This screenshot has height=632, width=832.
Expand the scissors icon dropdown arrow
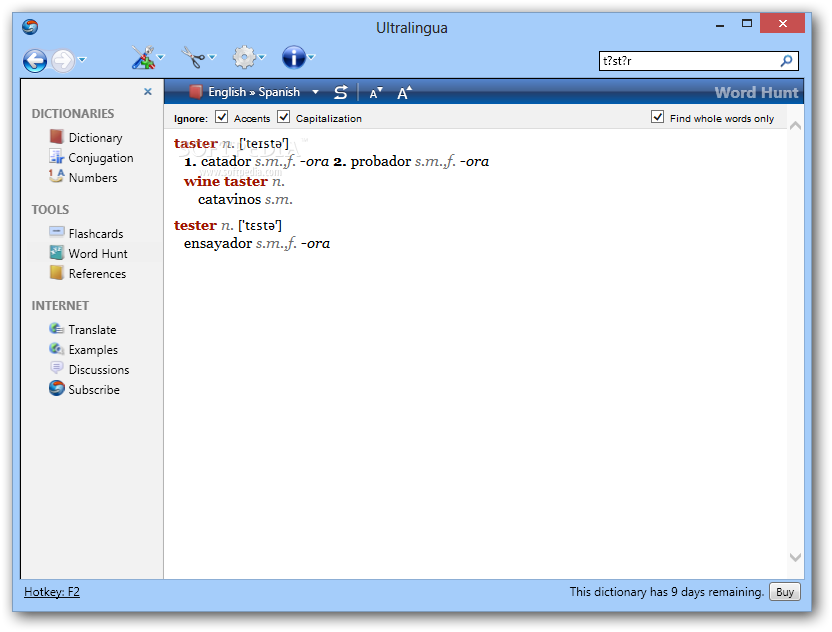click(212, 57)
